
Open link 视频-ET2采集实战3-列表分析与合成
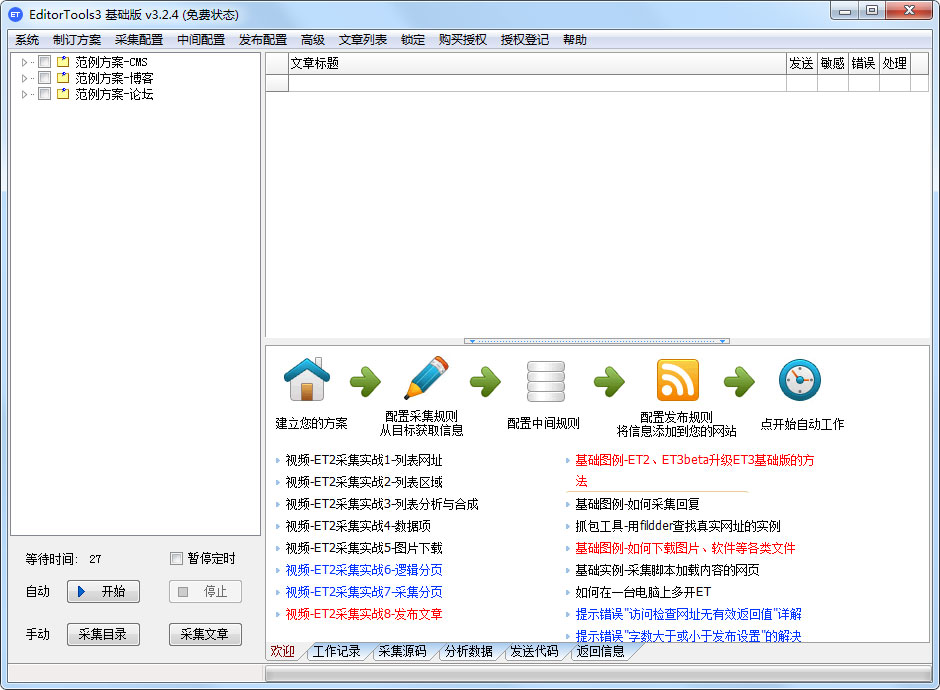382,504
